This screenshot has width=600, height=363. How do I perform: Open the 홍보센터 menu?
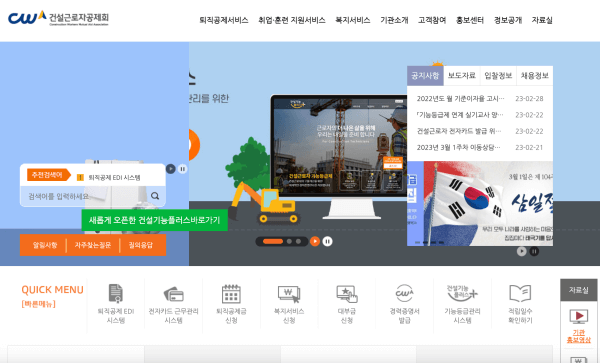(470, 20)
